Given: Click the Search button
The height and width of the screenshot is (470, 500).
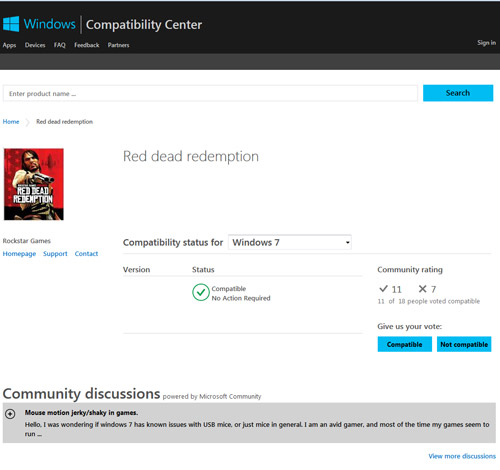Looking at the screenshot, I should 458,93.
